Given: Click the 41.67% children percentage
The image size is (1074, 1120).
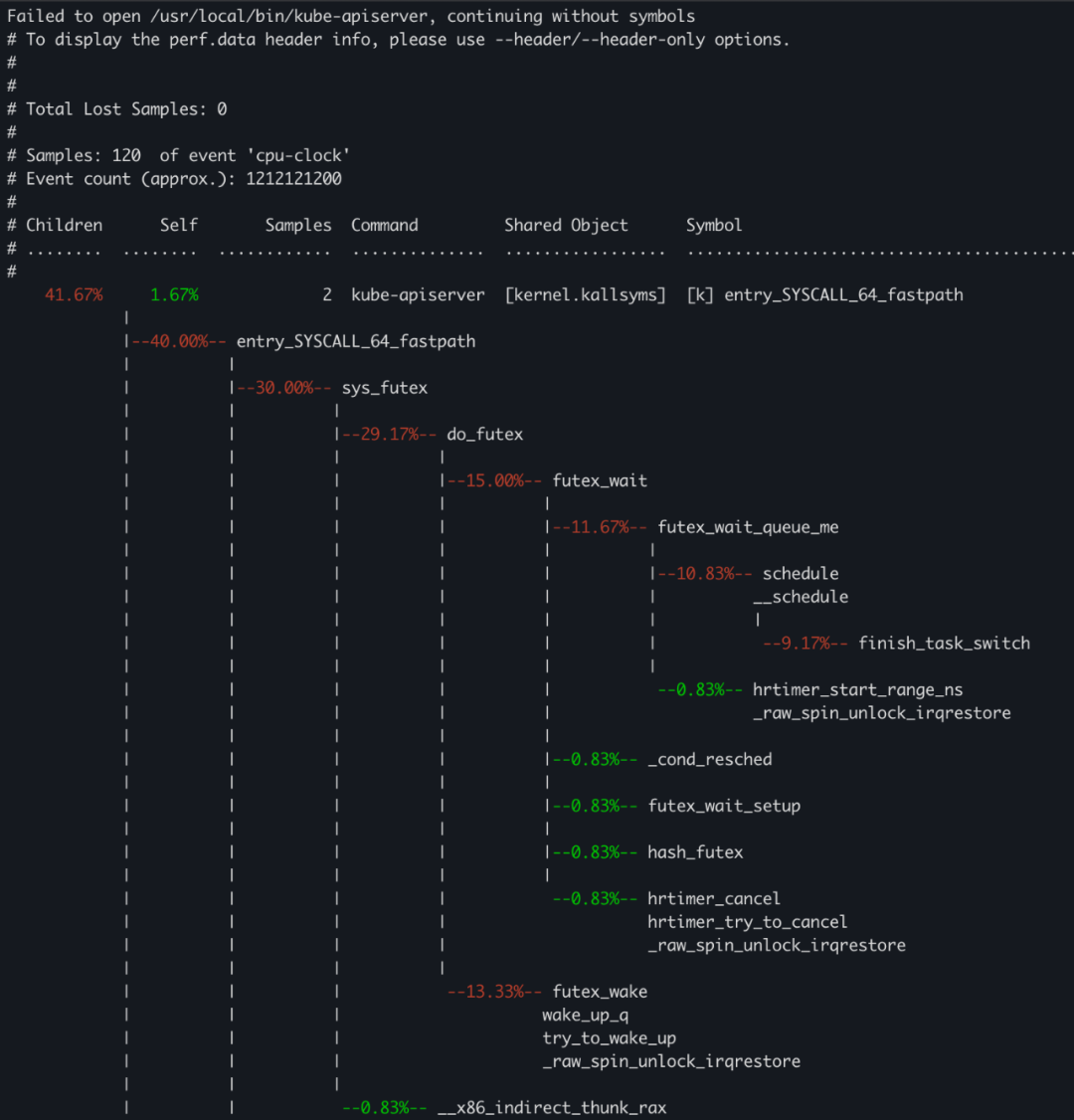Looking at the screenshot, I should 73,294.
